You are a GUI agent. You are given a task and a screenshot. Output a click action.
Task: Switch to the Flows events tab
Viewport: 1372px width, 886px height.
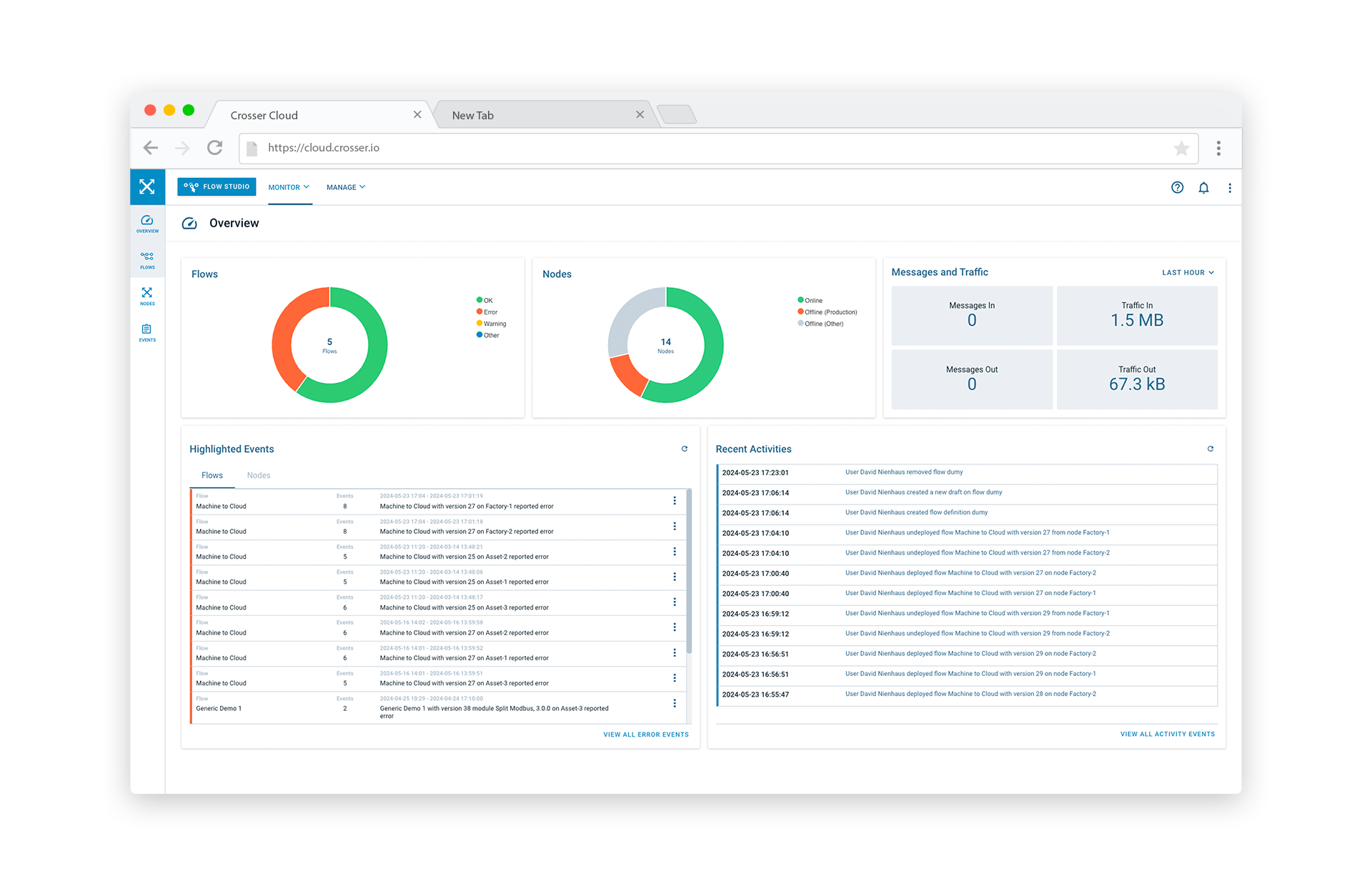pos(212,475)
